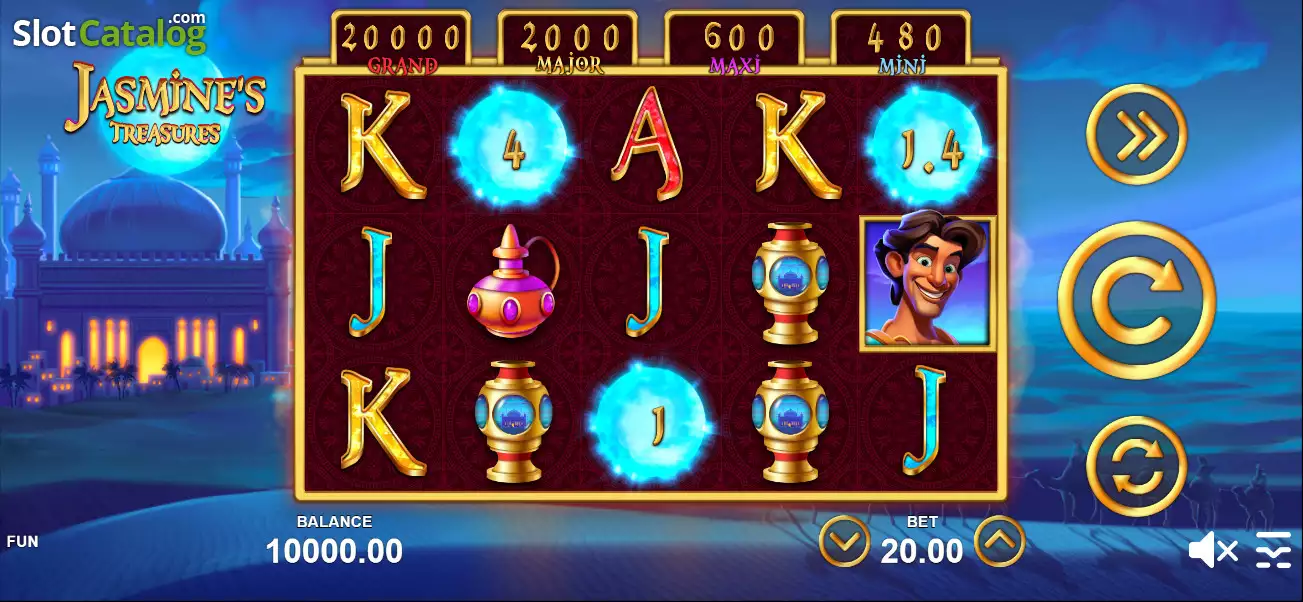Open the SlotCatalog.com logo link

pos(110,32)
